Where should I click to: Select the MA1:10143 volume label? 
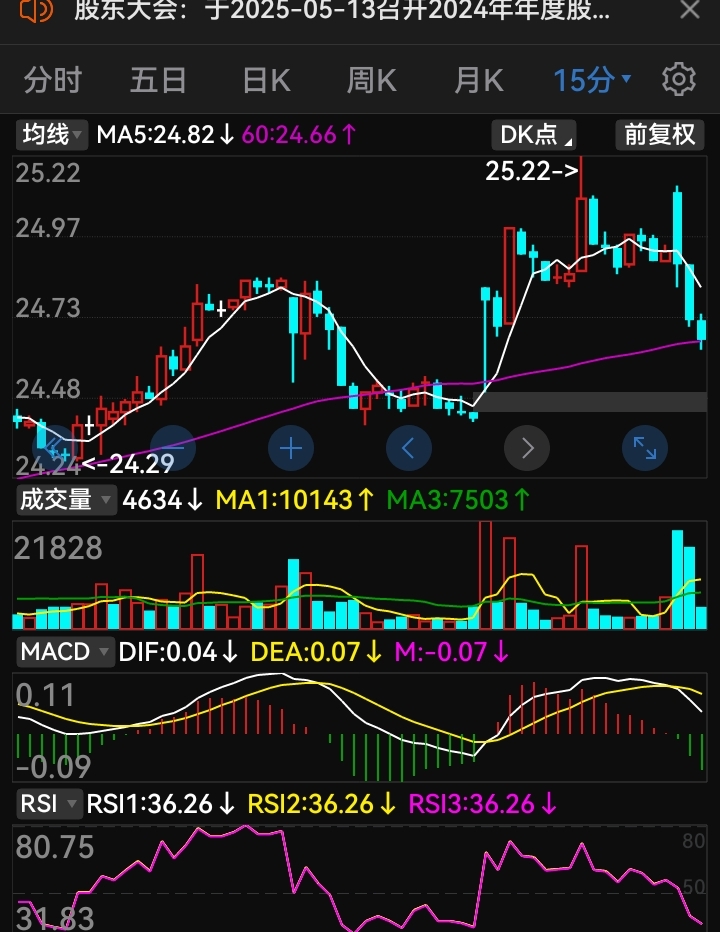(x=294, y=500)
